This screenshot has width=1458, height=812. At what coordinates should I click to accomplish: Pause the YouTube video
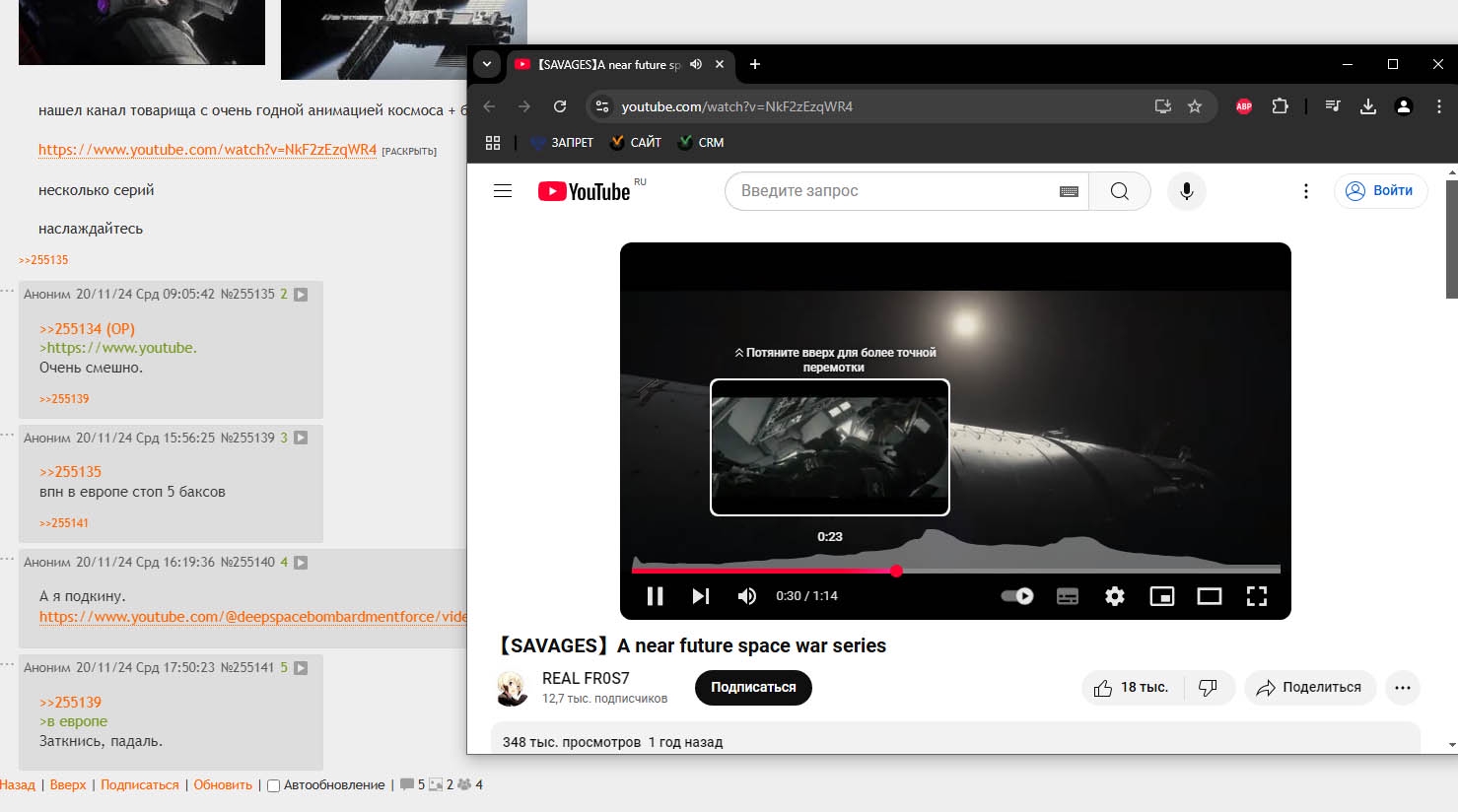click(655, 596)
